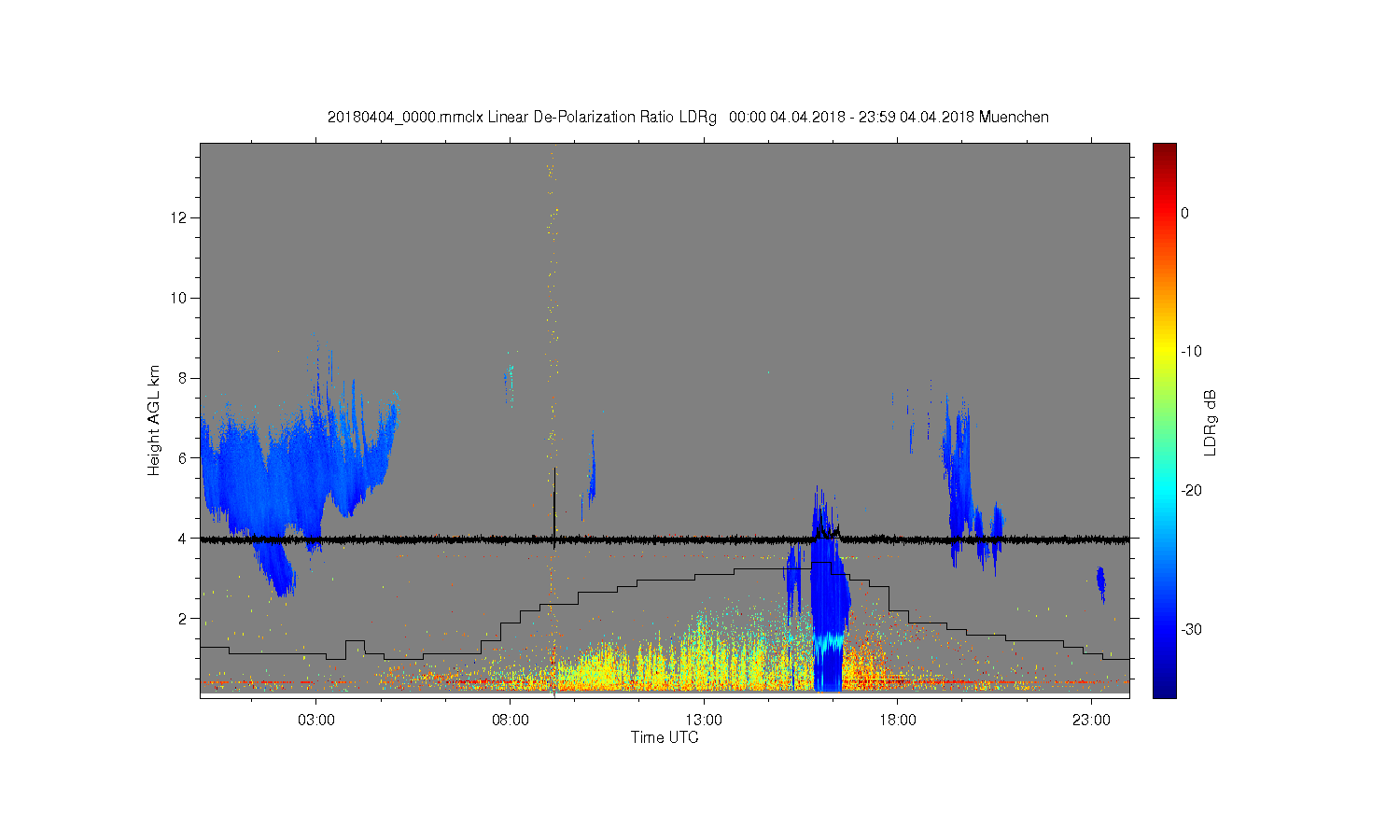Click the height tick label 6
The height and width of the screenshot is (840, 1400).
tap(184, 458)
